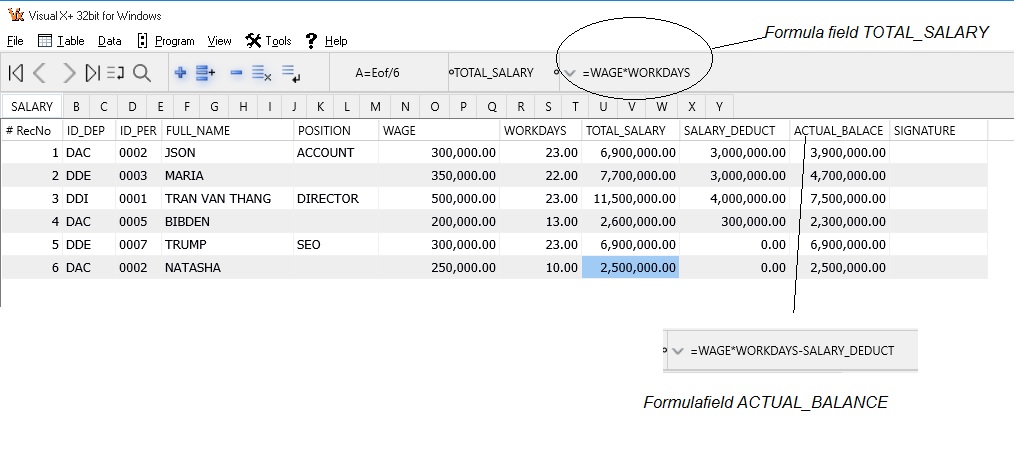The height and width of the screenshot is (449, 1017).
Task: Open the Table menu
Action: [62, 41]
